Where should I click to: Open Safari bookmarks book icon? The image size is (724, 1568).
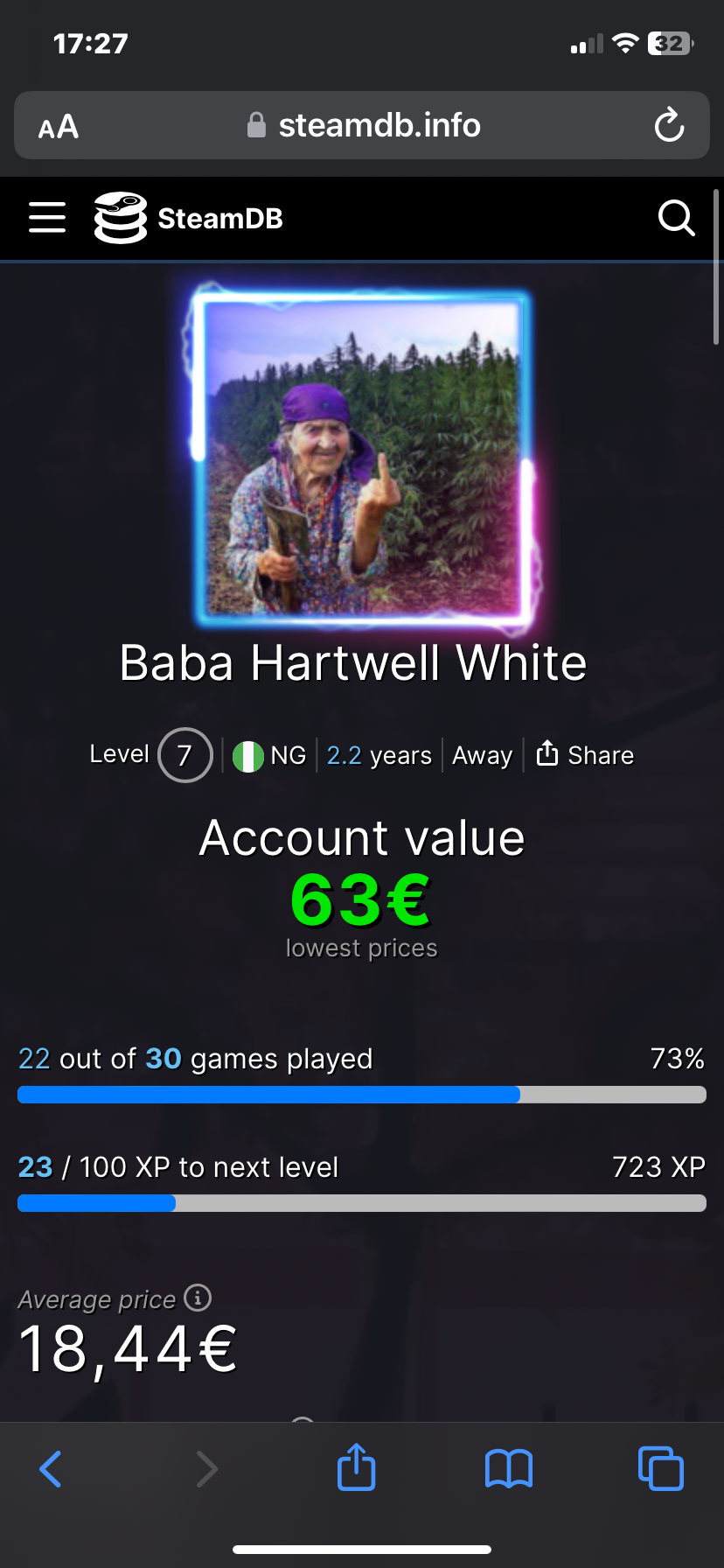tap(509, 1469)
